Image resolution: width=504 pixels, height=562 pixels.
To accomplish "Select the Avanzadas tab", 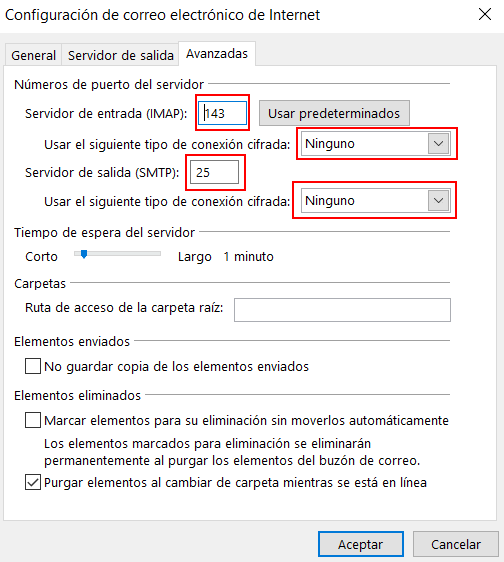I will [x=217, y=54].
